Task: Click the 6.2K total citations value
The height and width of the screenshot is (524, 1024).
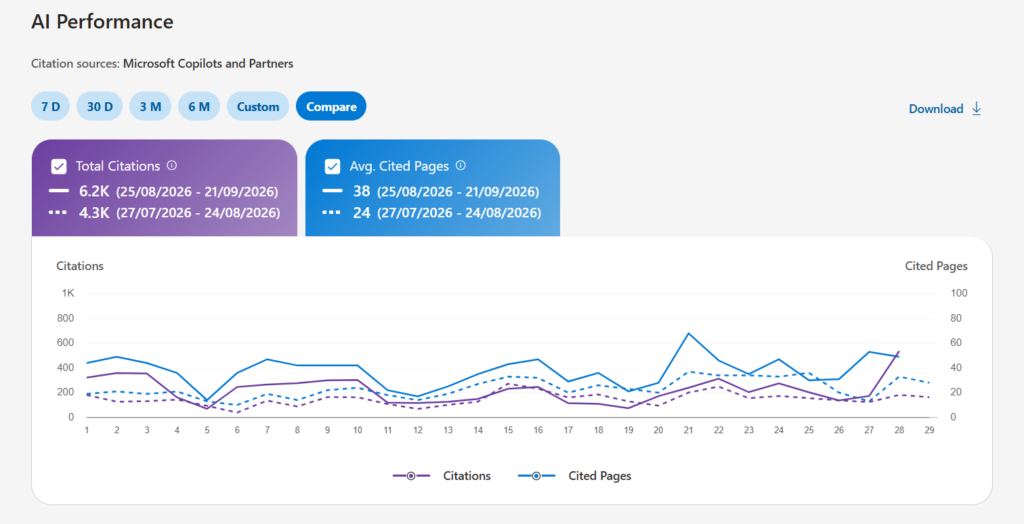Action: (95, 191)
